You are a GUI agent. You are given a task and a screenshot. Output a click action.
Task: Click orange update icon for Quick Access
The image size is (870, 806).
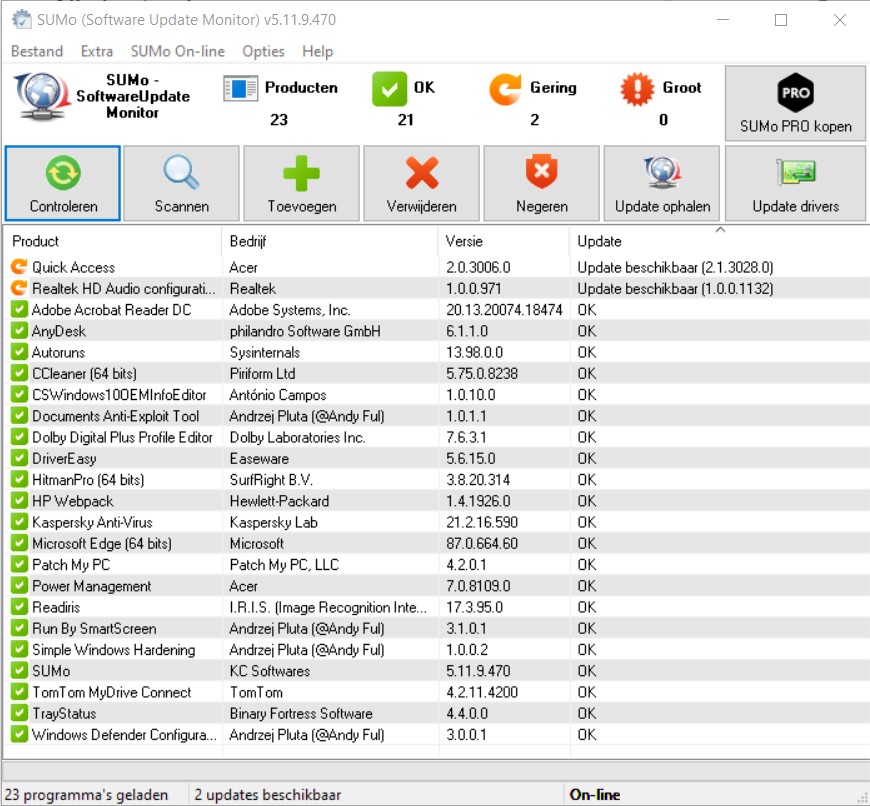(x=19, y=267)
